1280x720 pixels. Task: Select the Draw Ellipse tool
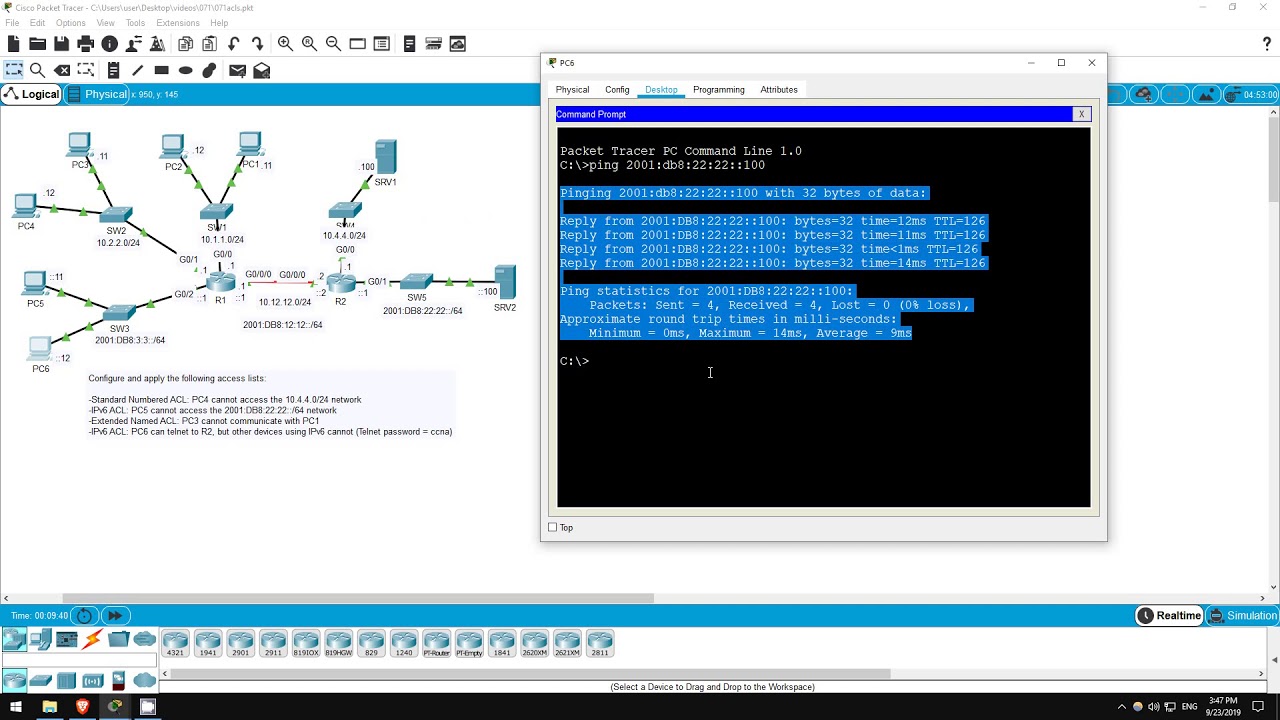point(185,70)
